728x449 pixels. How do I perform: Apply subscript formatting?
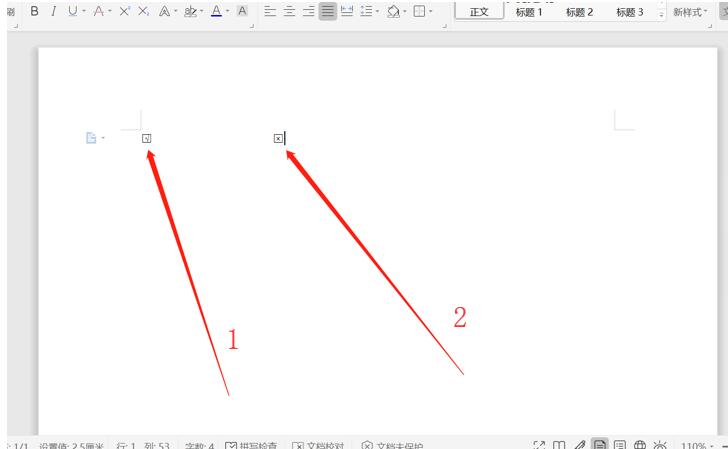[144, 11]
